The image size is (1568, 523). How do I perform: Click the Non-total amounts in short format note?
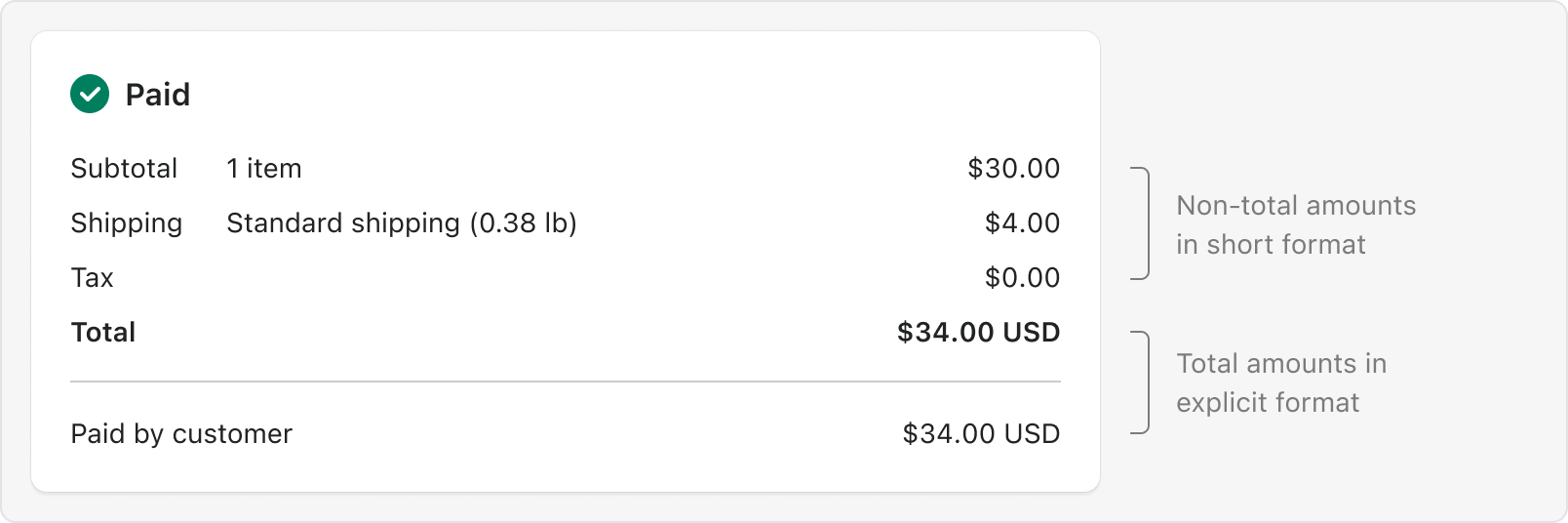[x=1296, y=224]
